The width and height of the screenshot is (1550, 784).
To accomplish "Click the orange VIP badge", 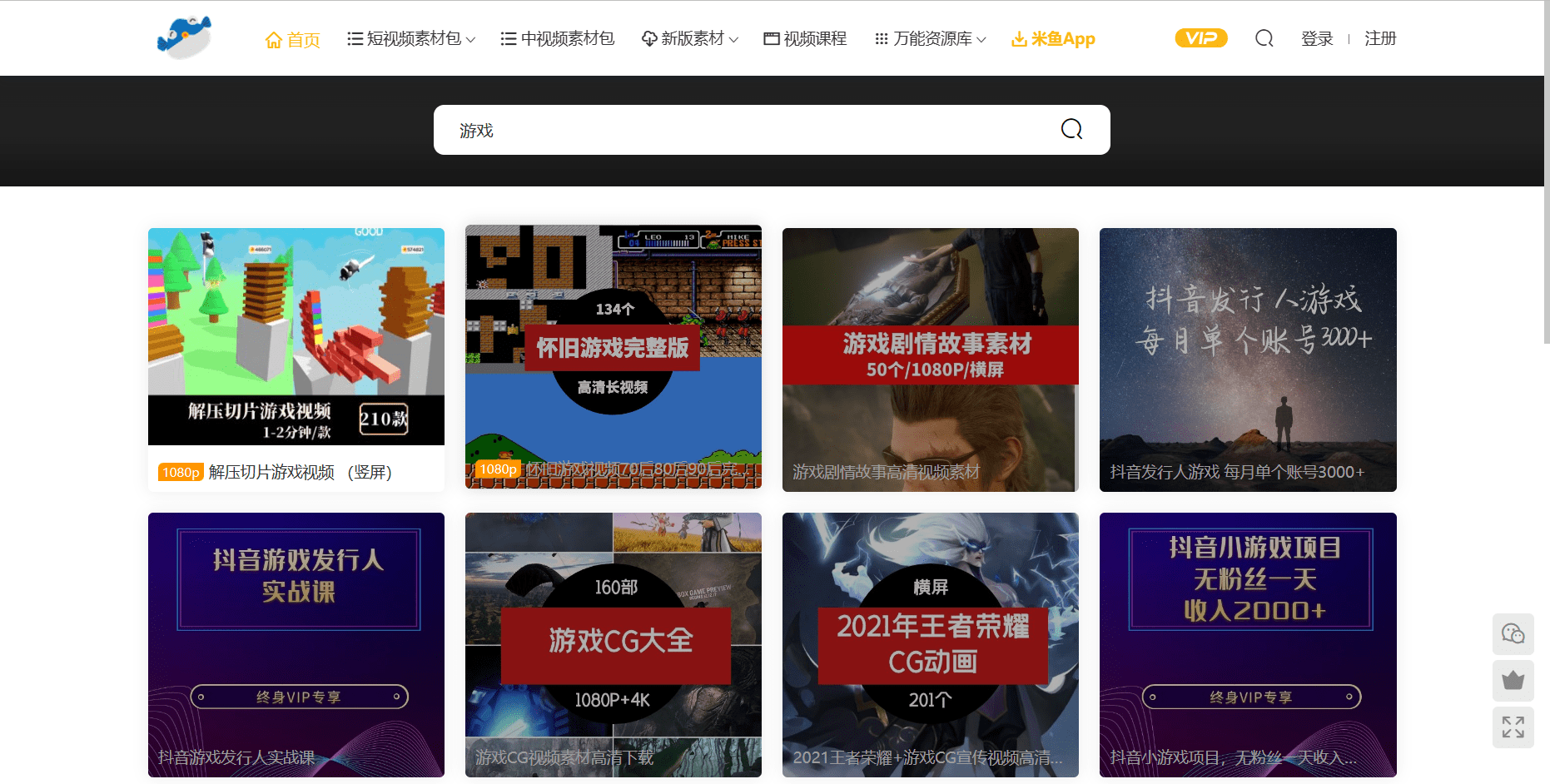I will coord(1201,38).
